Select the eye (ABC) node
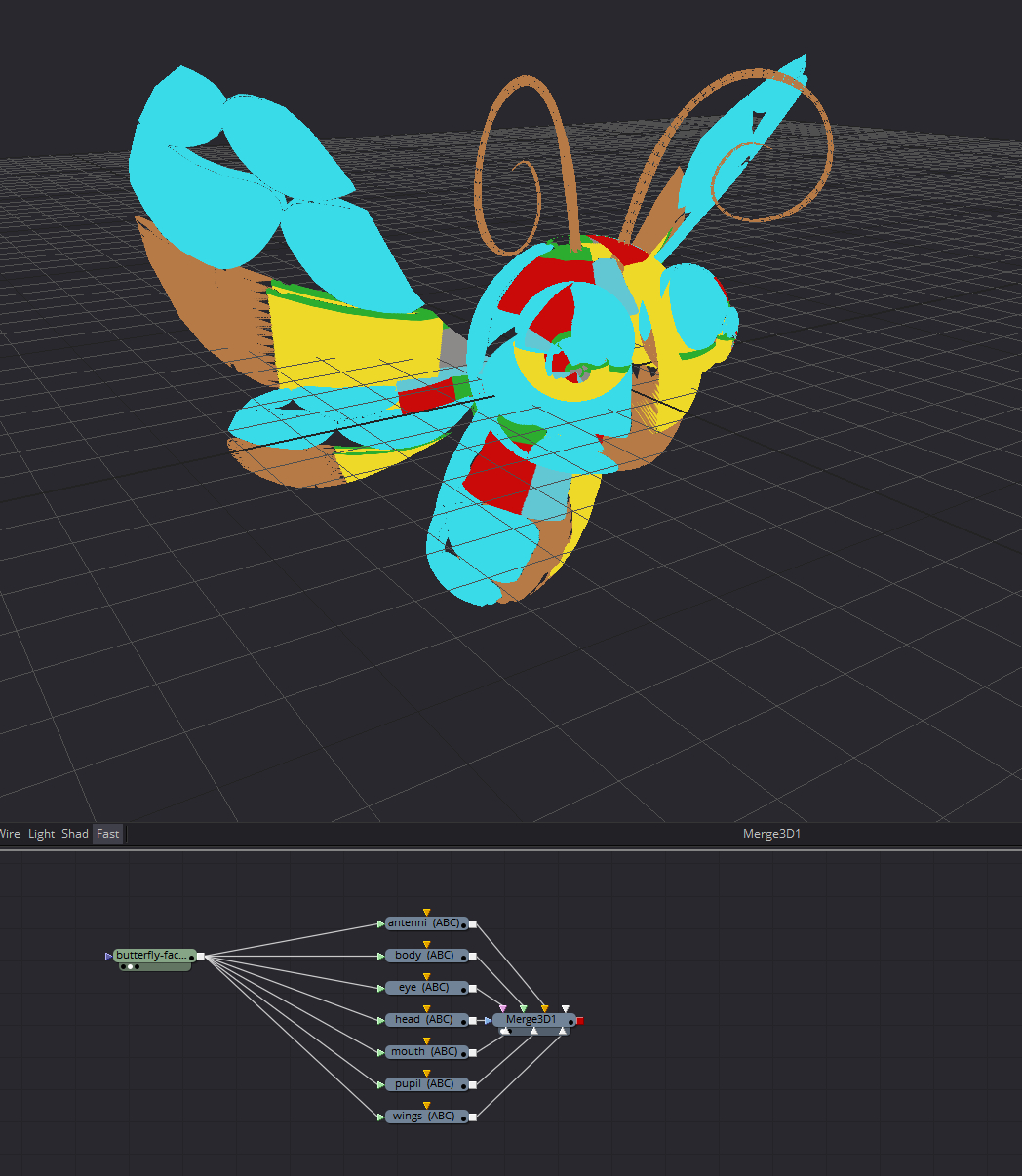Screen dimensions: 1022x1176 (427, 988)
